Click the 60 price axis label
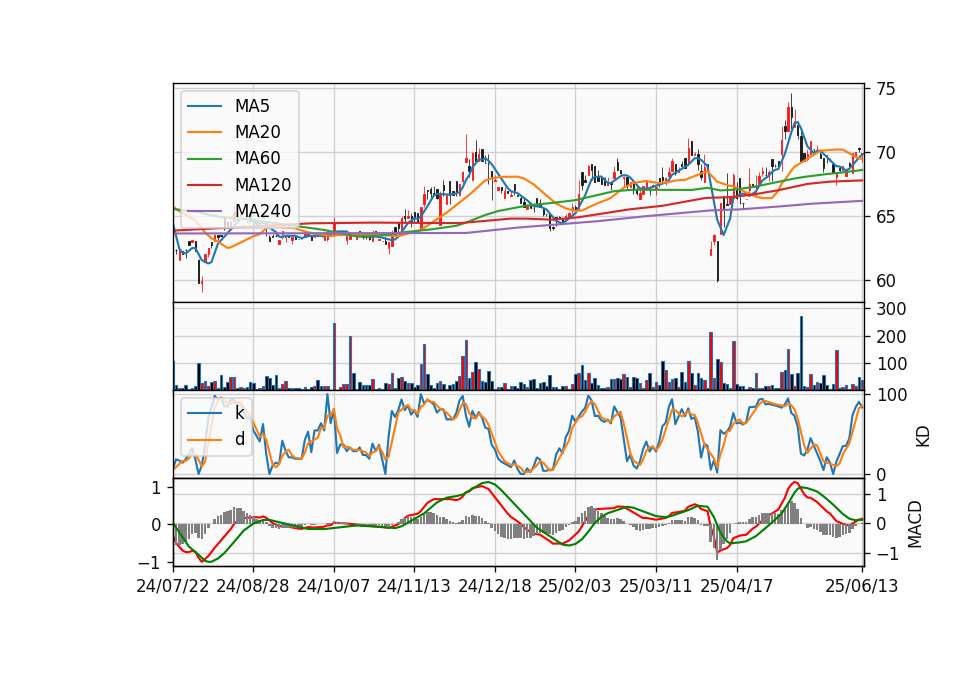Viewport: 960px width, 690px height. (x=885, y=281)
